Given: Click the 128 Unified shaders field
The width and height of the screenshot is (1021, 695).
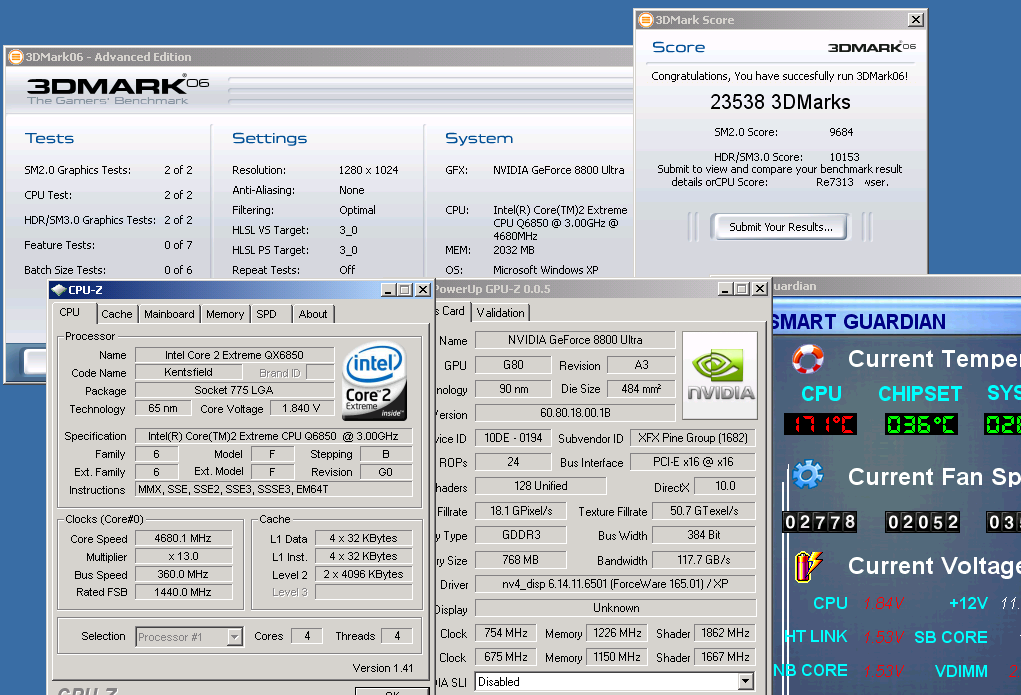Looking at the screenshot, I should click(540, 486).
